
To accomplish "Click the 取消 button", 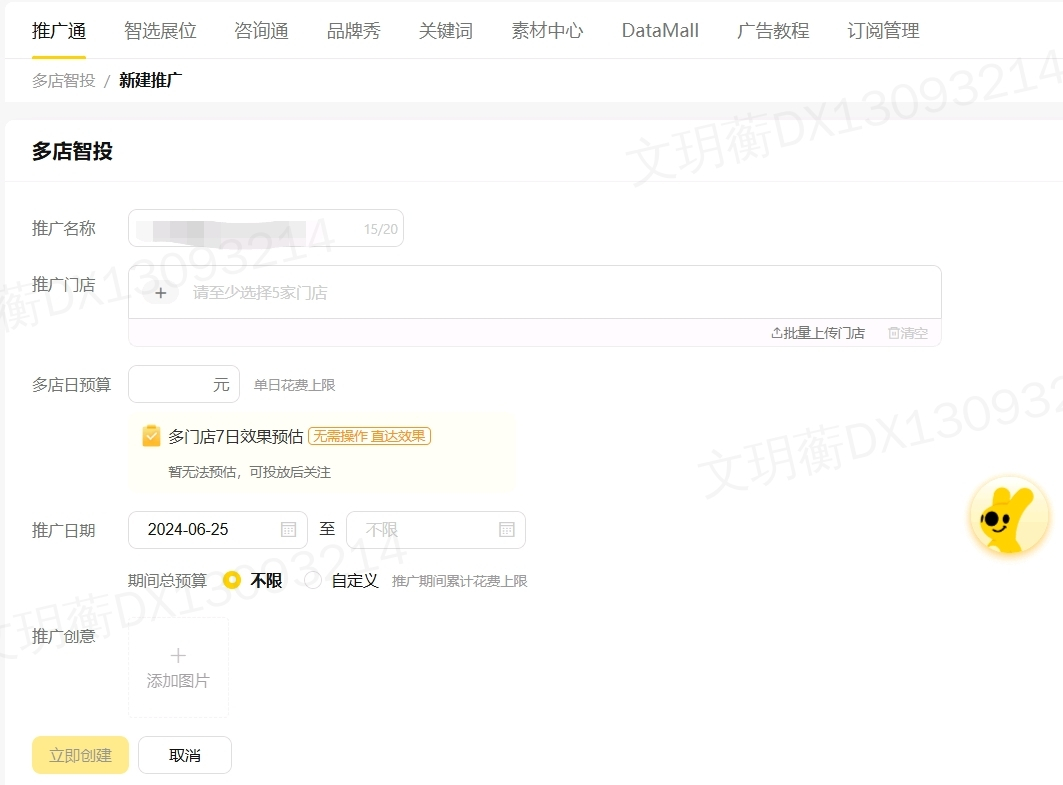I will click(184, 755).
